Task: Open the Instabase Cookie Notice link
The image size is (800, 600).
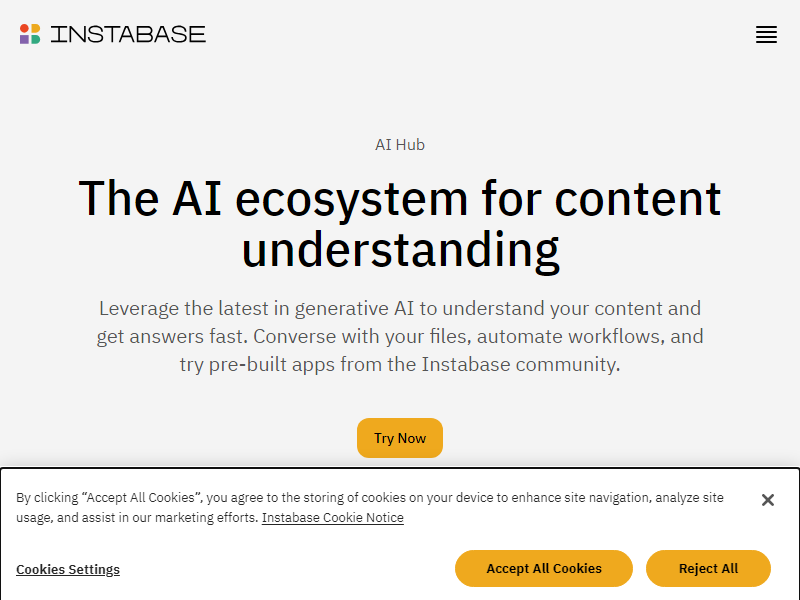Action: pos(333,517)
